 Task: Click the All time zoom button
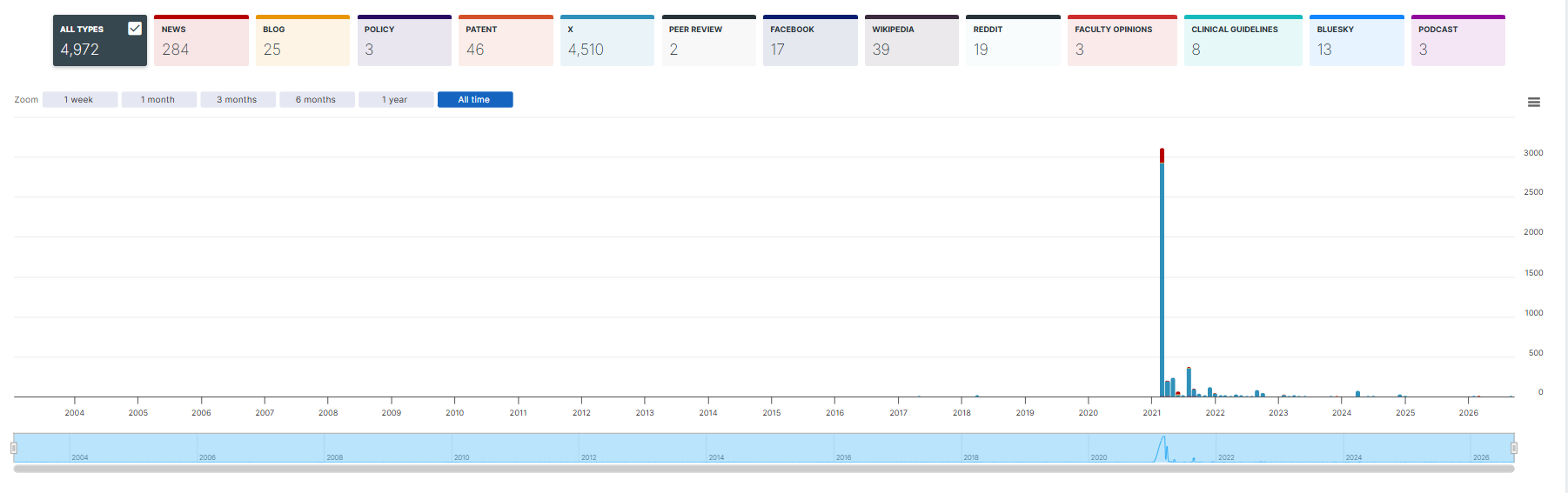475,100
